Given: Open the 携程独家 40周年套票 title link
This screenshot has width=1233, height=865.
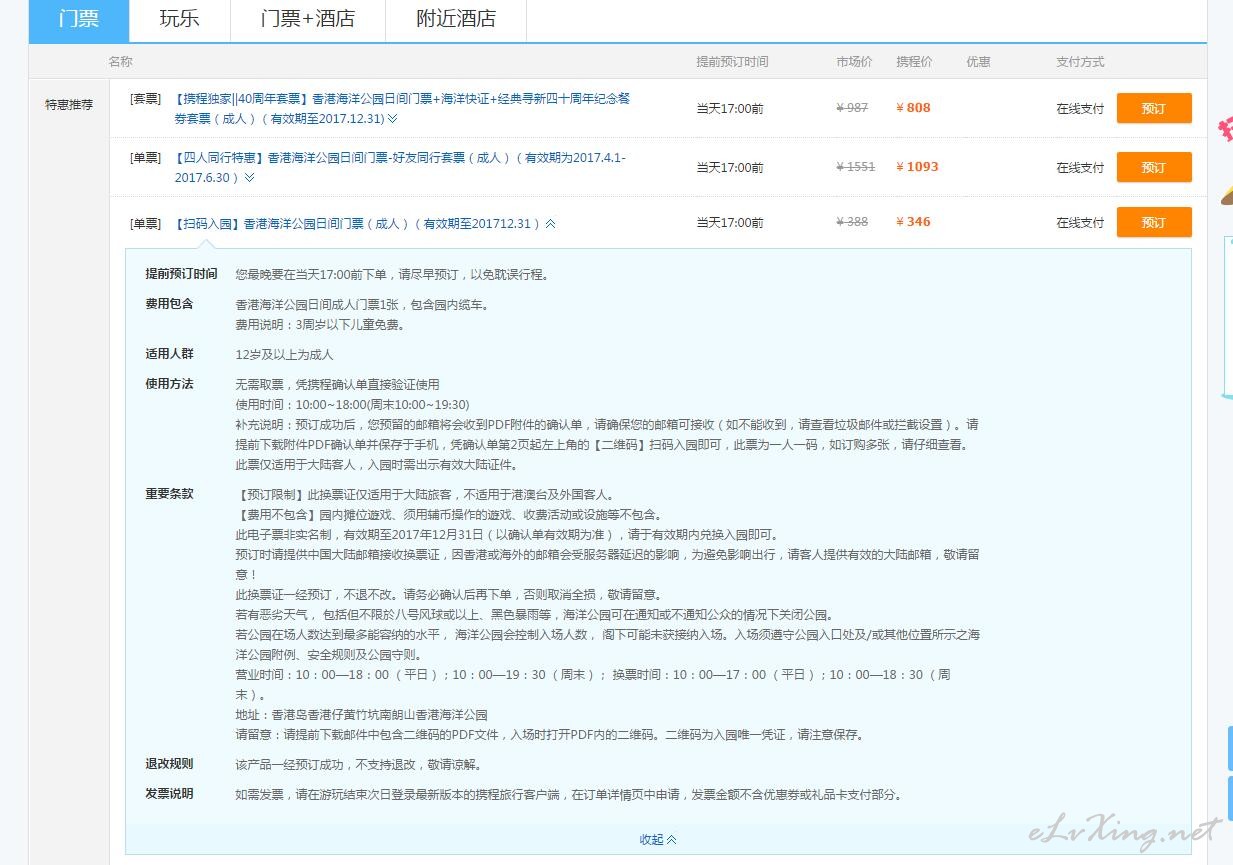Looking at the screenshot, I should [402, 108].
